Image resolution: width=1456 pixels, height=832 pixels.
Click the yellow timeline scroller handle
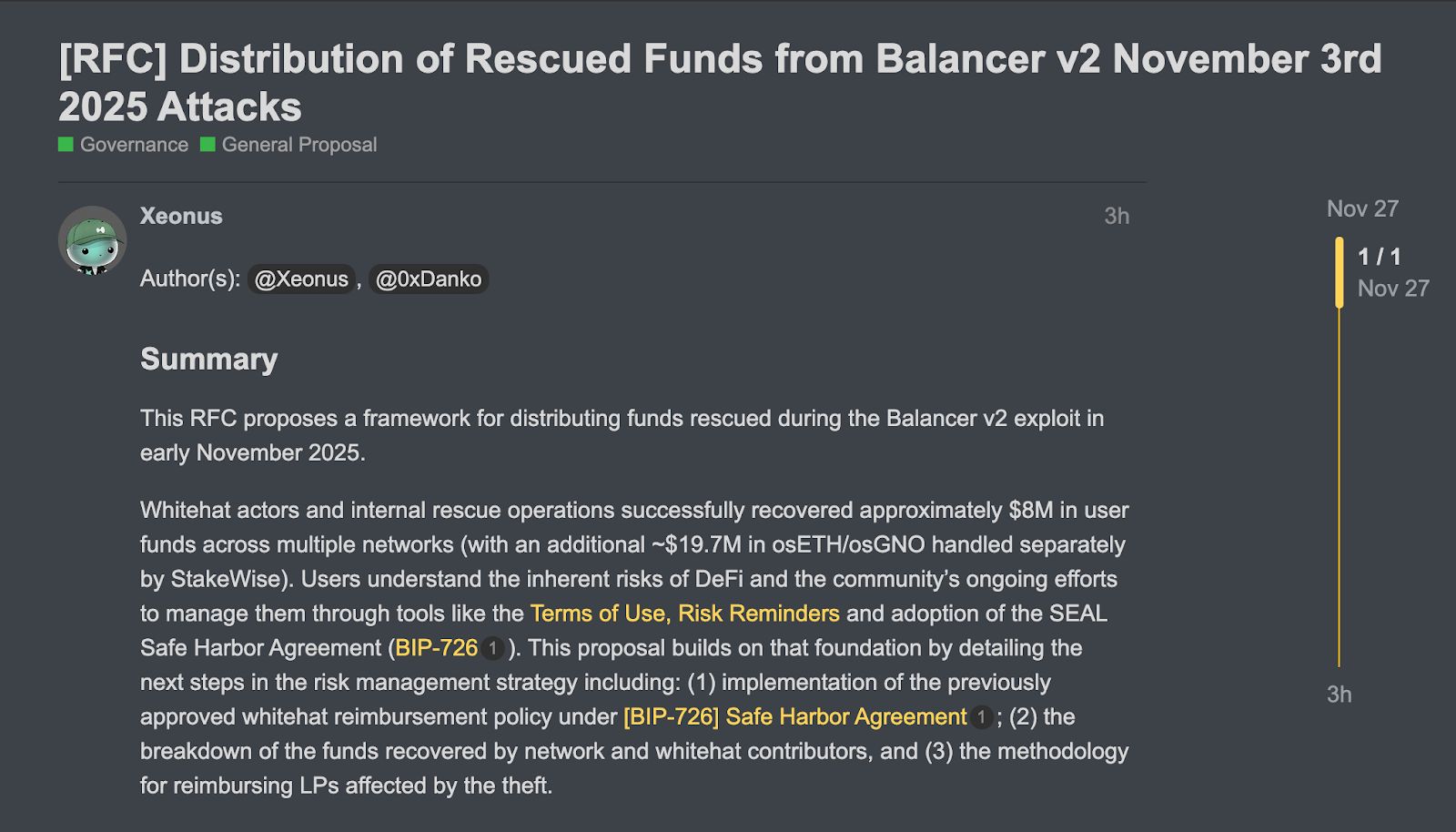pos(1339,272)
